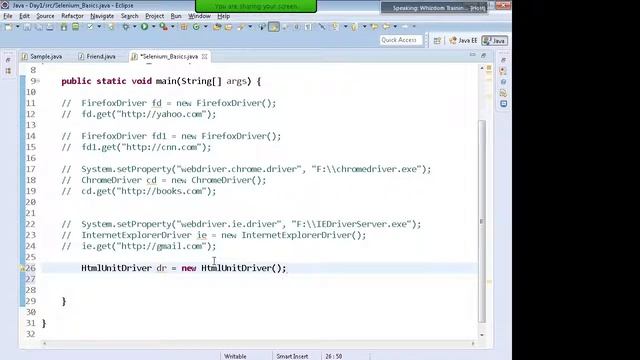Run the program with green Run icon
640x360 pixels.
coord(144,27)
